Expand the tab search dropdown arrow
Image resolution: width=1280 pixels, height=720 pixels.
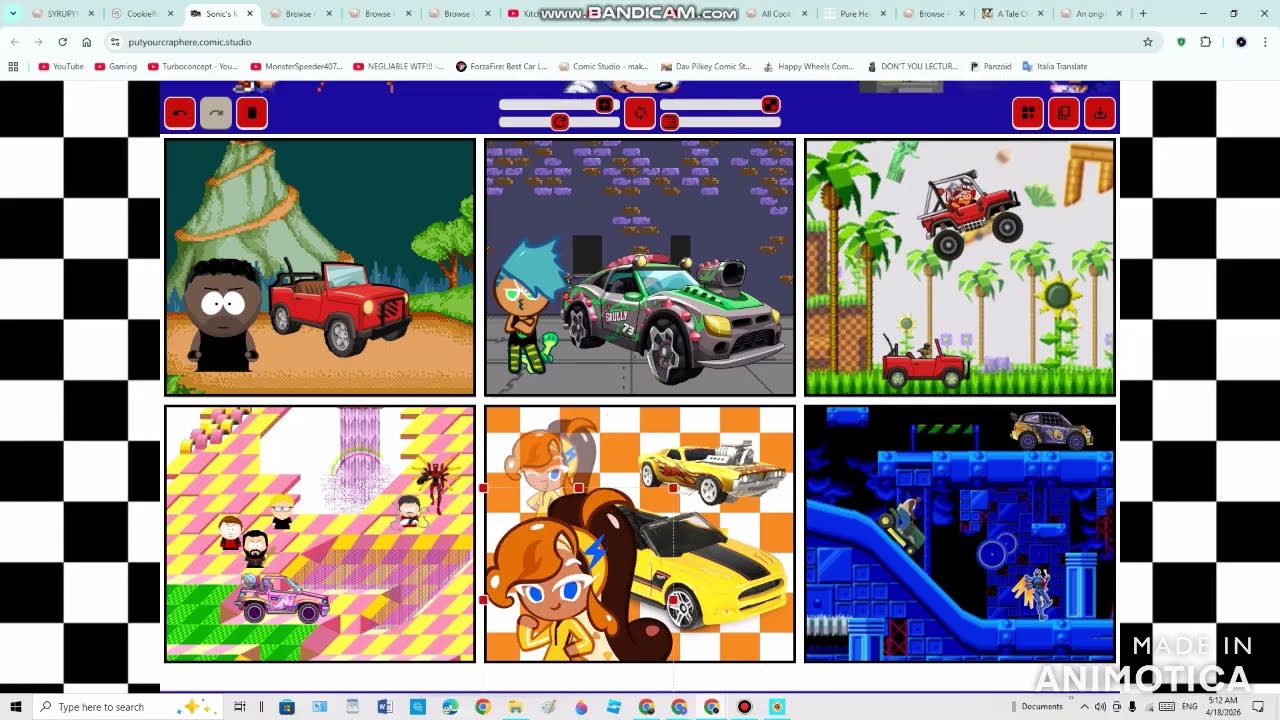click(x=13, y=14)
